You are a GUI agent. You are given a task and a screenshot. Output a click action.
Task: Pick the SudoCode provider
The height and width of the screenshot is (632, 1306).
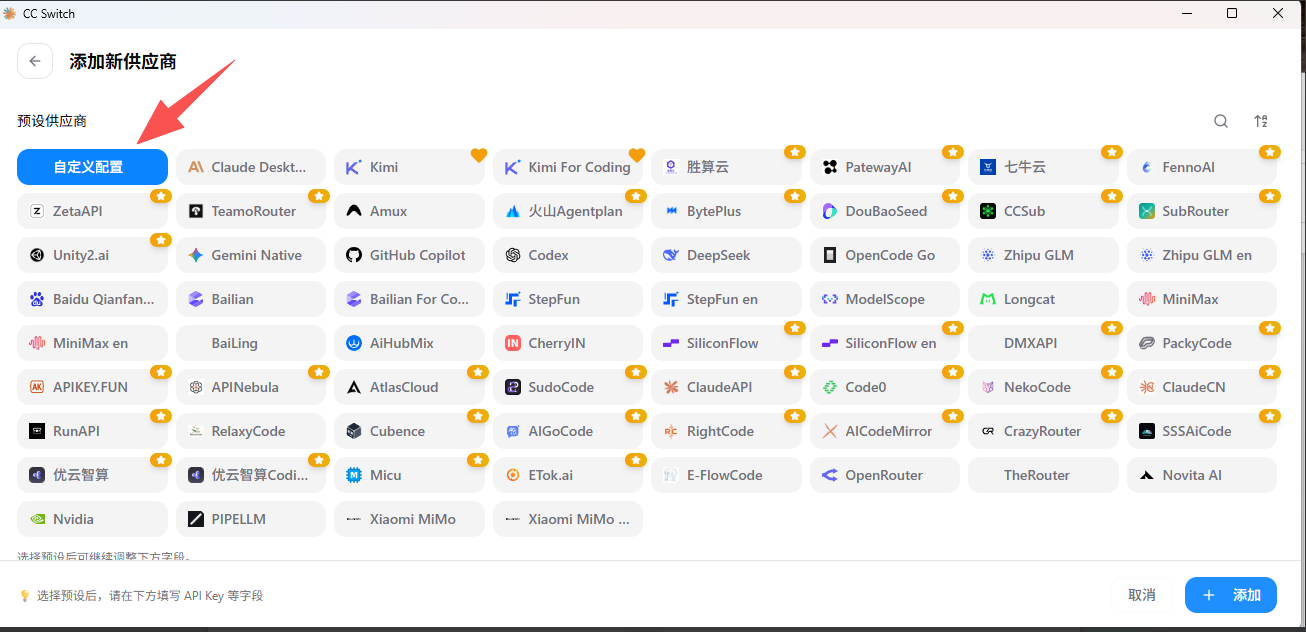pos(568,387)
